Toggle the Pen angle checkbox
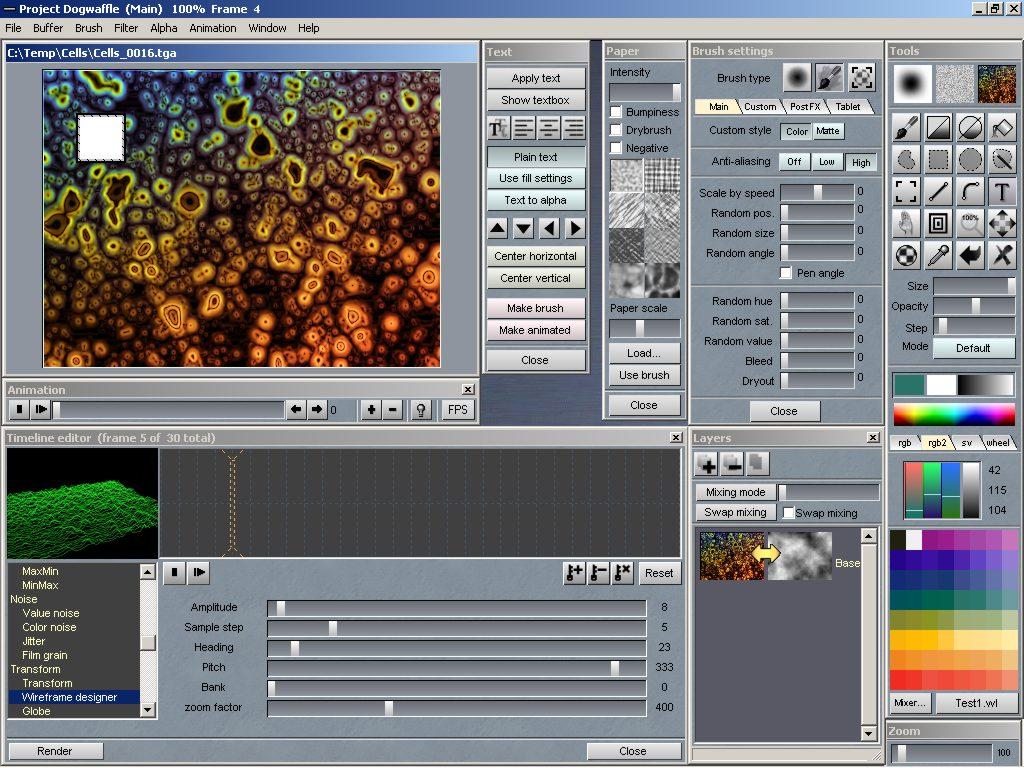The width and height of the screenshot is (1024, 768). click(x=786, y=273)
